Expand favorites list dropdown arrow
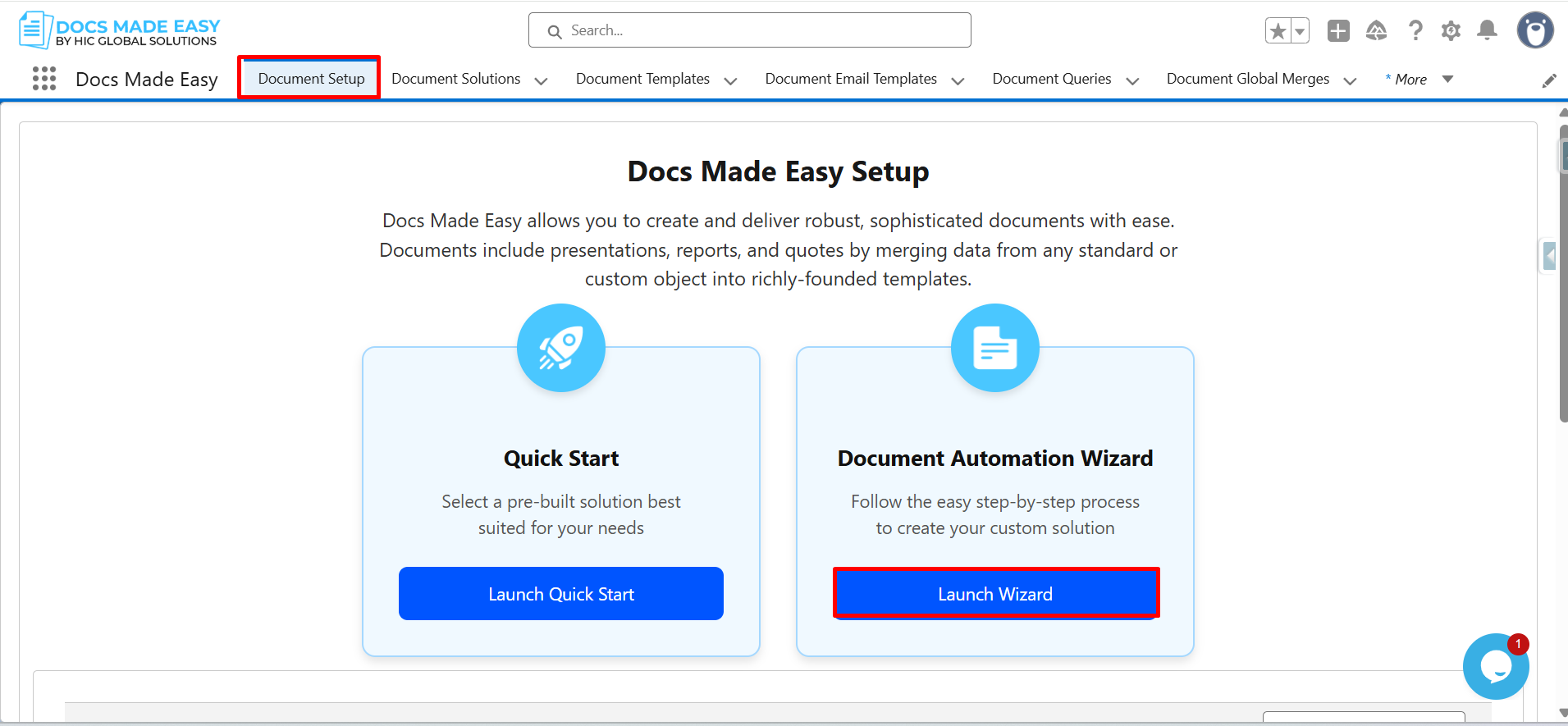Screen dimensions: 1568x726 click(1300, 31)
